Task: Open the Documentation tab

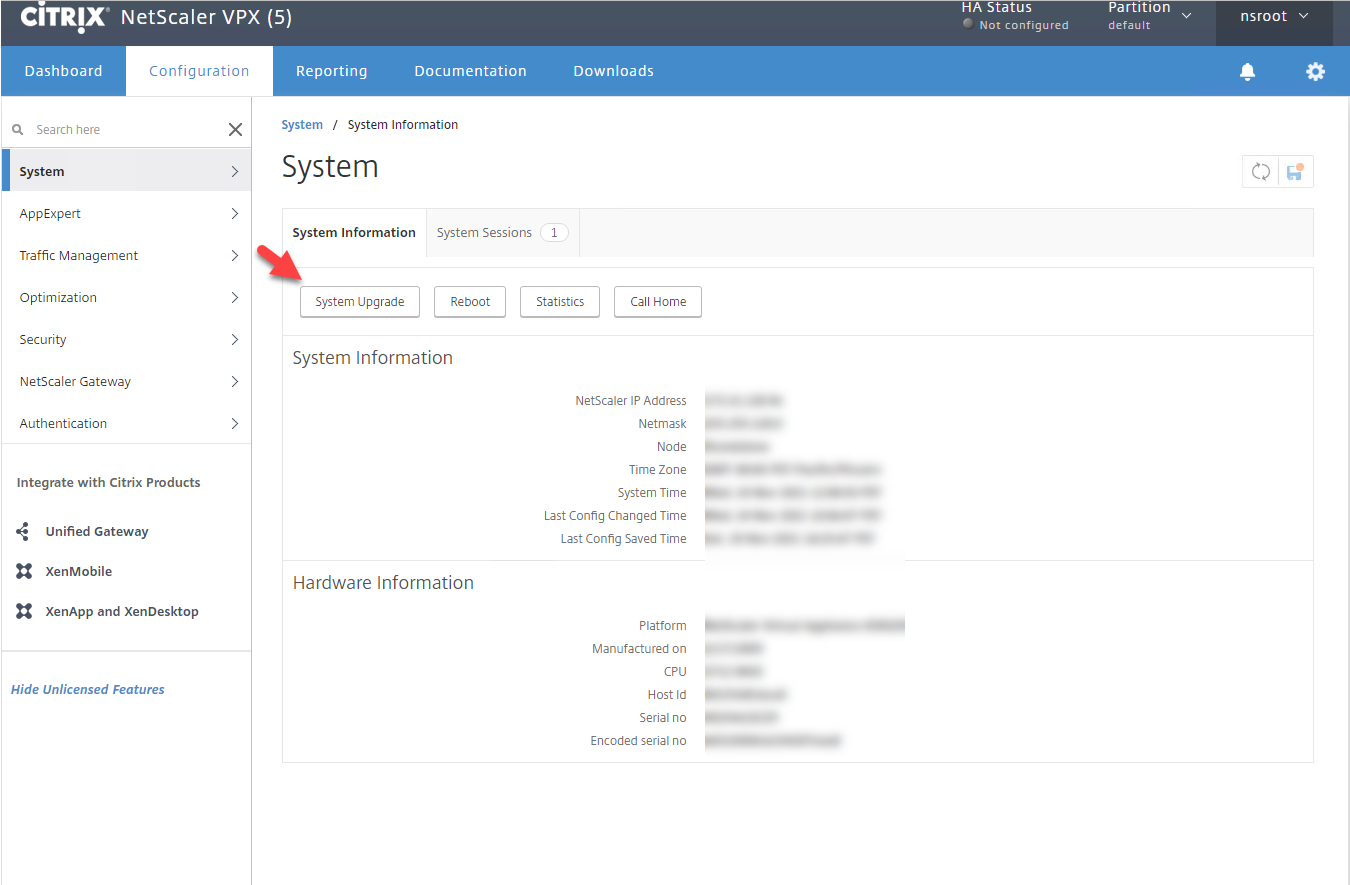Action: click(470, 71)
